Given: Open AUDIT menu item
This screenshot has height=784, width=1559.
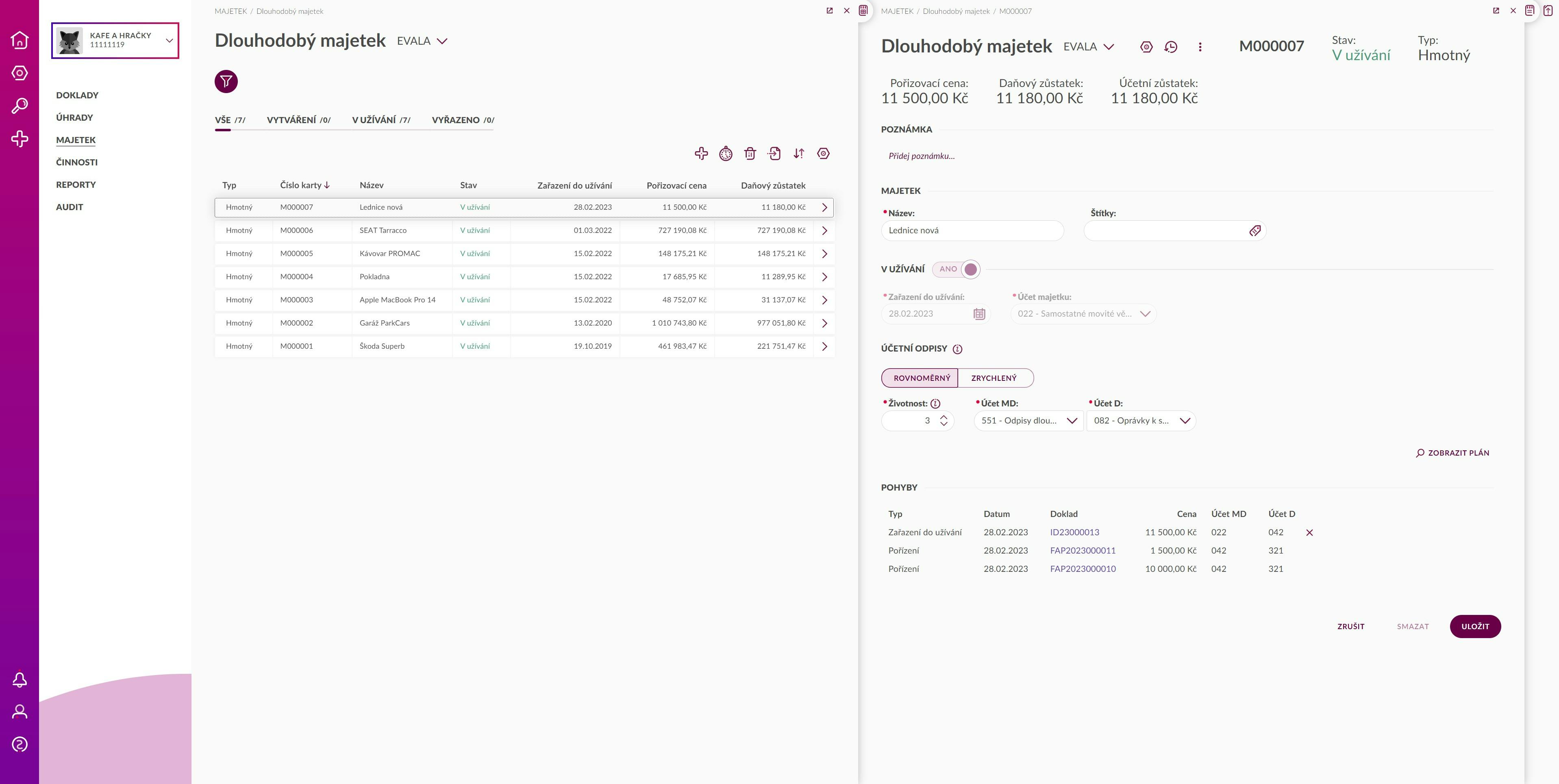Looking at the screenshot, I should click(70, 208).
